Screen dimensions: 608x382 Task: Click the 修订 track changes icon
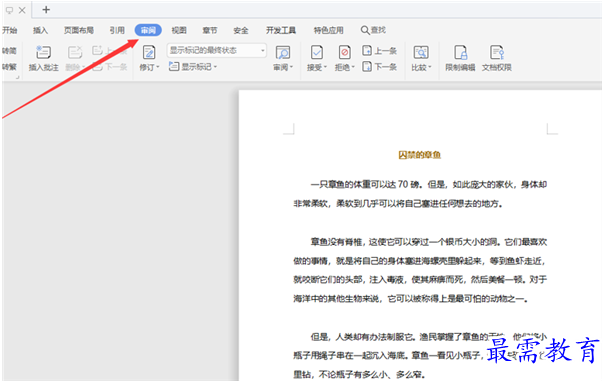click(x=149, y=52)
